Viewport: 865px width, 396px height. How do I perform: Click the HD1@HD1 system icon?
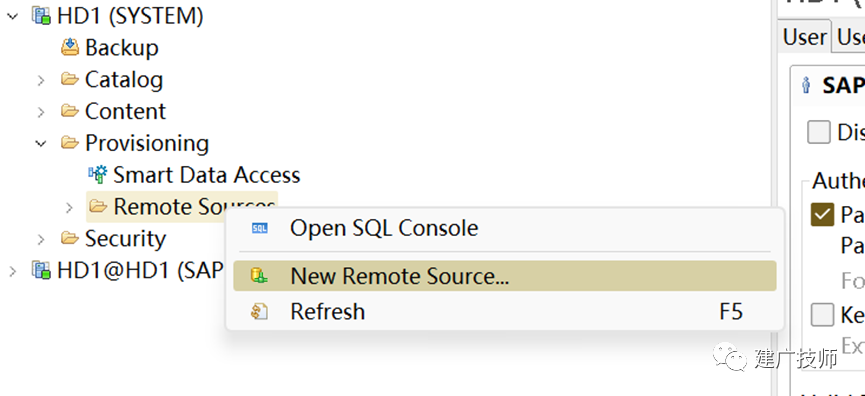(41, 270)
